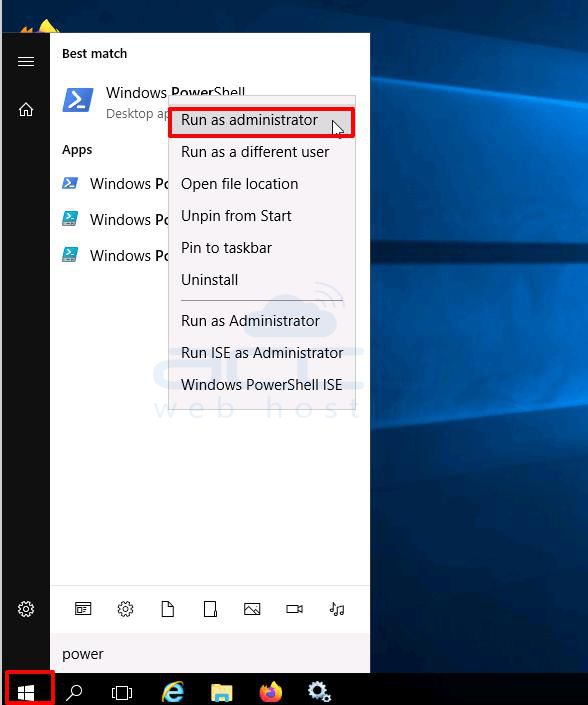Launch Internet Explorer from the taskbar
588x705 pixels.
click(173, 692)
